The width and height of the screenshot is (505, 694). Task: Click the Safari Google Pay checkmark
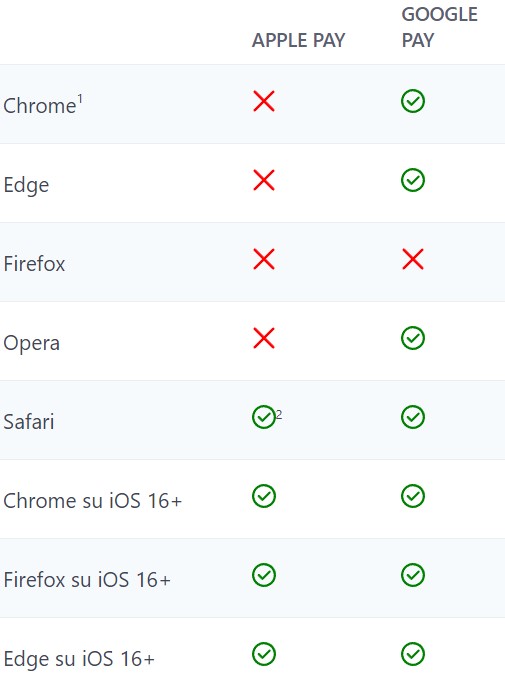413,417
